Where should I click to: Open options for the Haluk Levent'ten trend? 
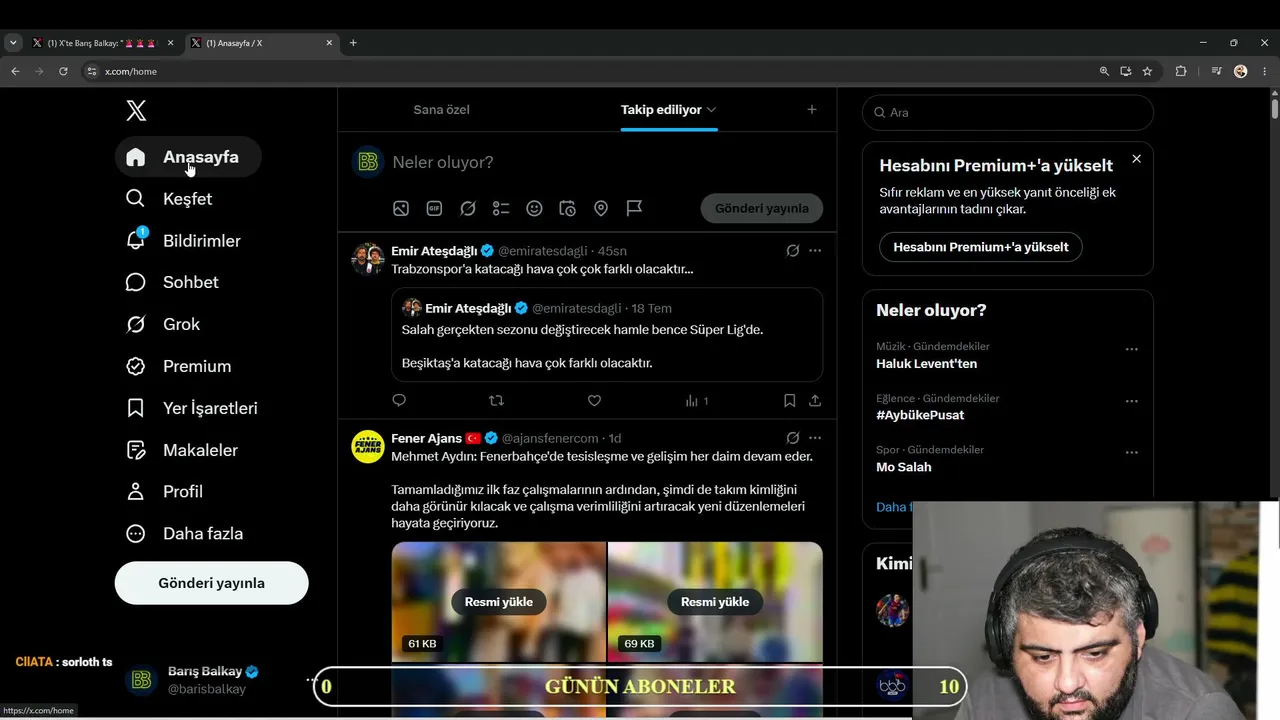pos(1132,349)
